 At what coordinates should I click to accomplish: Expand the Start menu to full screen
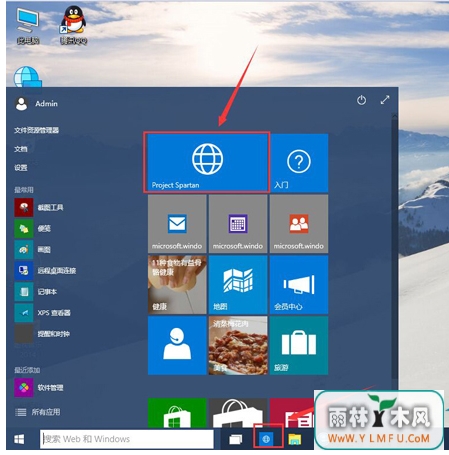pyautogui.click(x=385, y=100)
